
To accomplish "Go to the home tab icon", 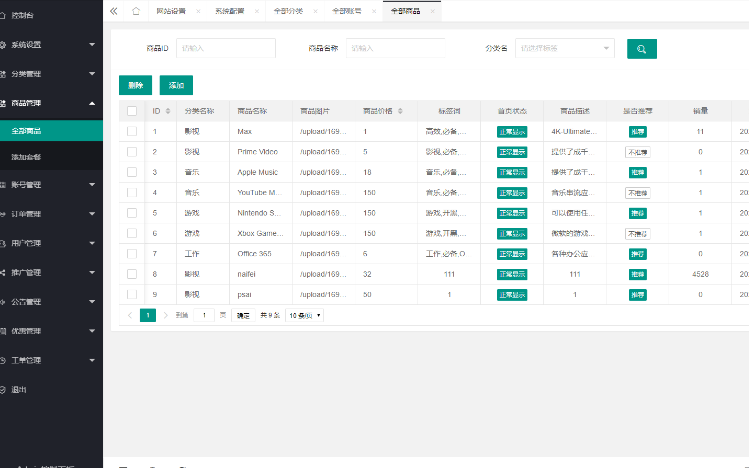I will point(135,11).
